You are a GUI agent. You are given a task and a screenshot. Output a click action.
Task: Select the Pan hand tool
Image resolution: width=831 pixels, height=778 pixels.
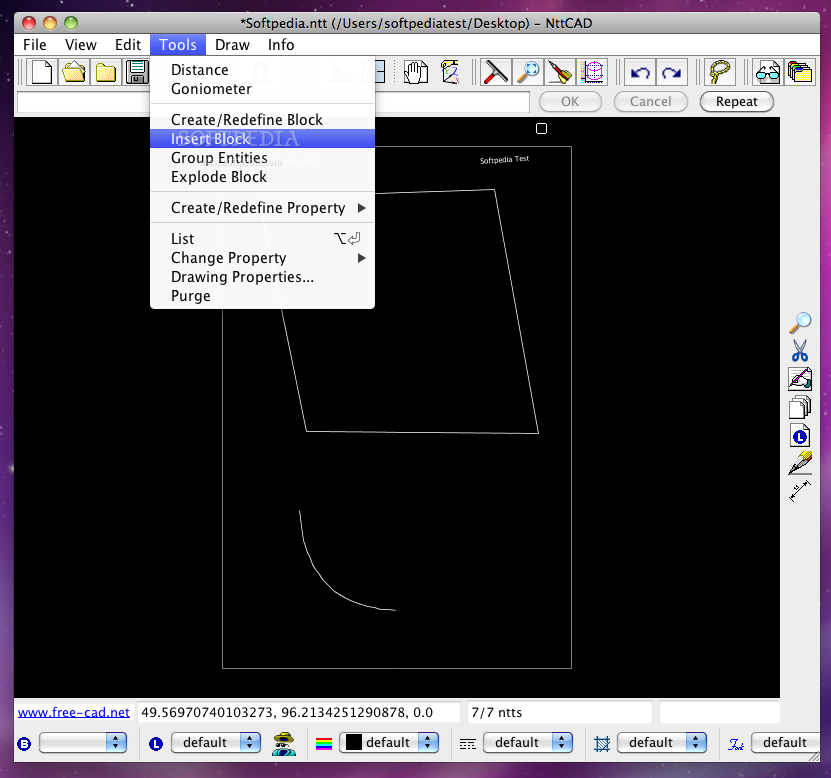416,72
